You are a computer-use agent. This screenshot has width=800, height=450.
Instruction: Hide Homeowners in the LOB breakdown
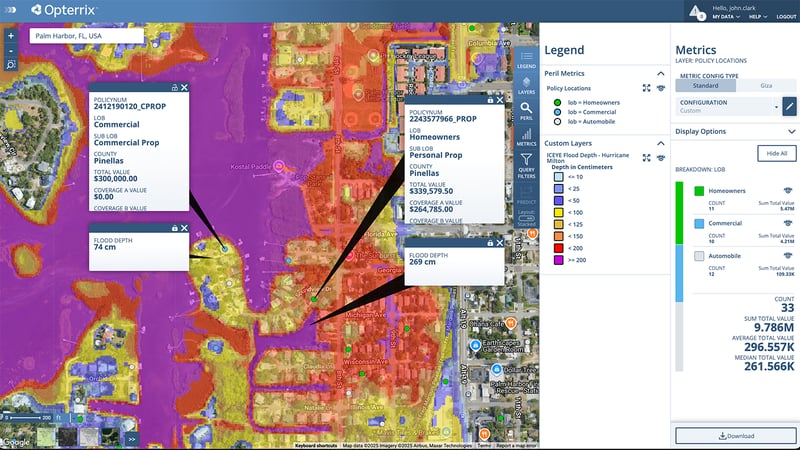pos(788,190)
